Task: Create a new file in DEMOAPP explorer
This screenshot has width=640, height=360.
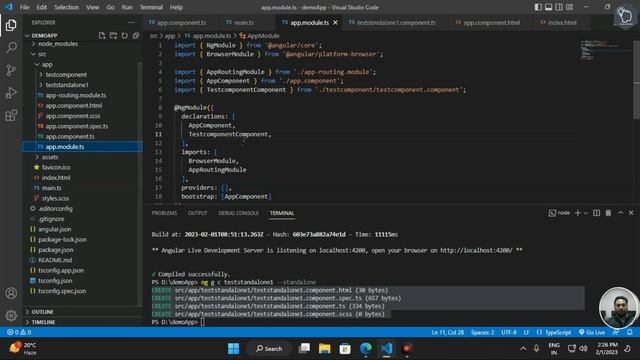Action: (102, 36)
